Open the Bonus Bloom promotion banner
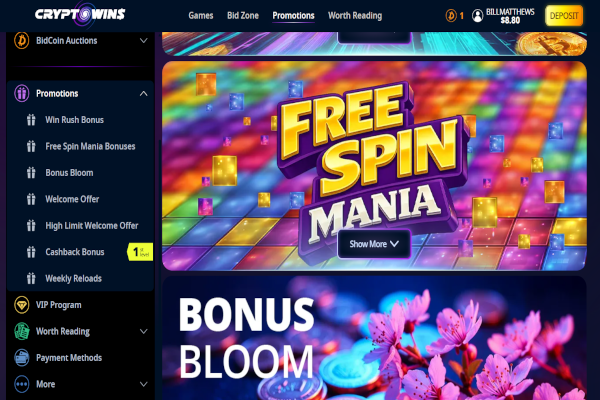The height and width of the screenshot is (400, 600). pos(374,338)
